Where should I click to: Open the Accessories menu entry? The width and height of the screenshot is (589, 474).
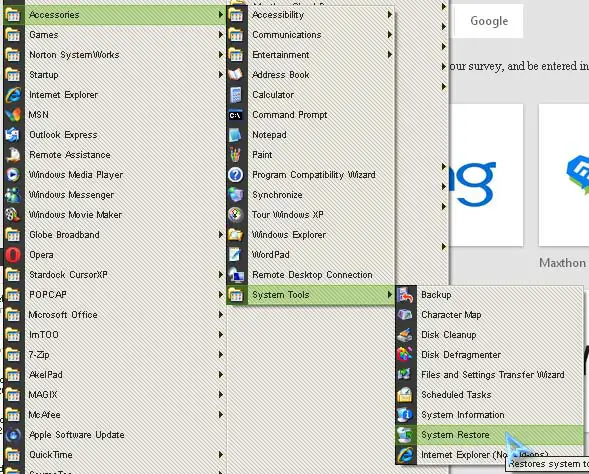[x=115, y=15]
